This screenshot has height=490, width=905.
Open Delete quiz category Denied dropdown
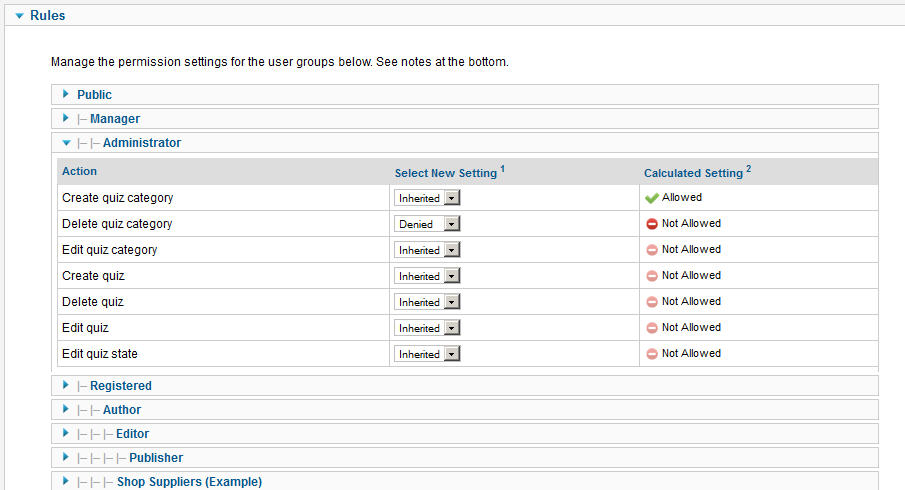pos(427,224)
